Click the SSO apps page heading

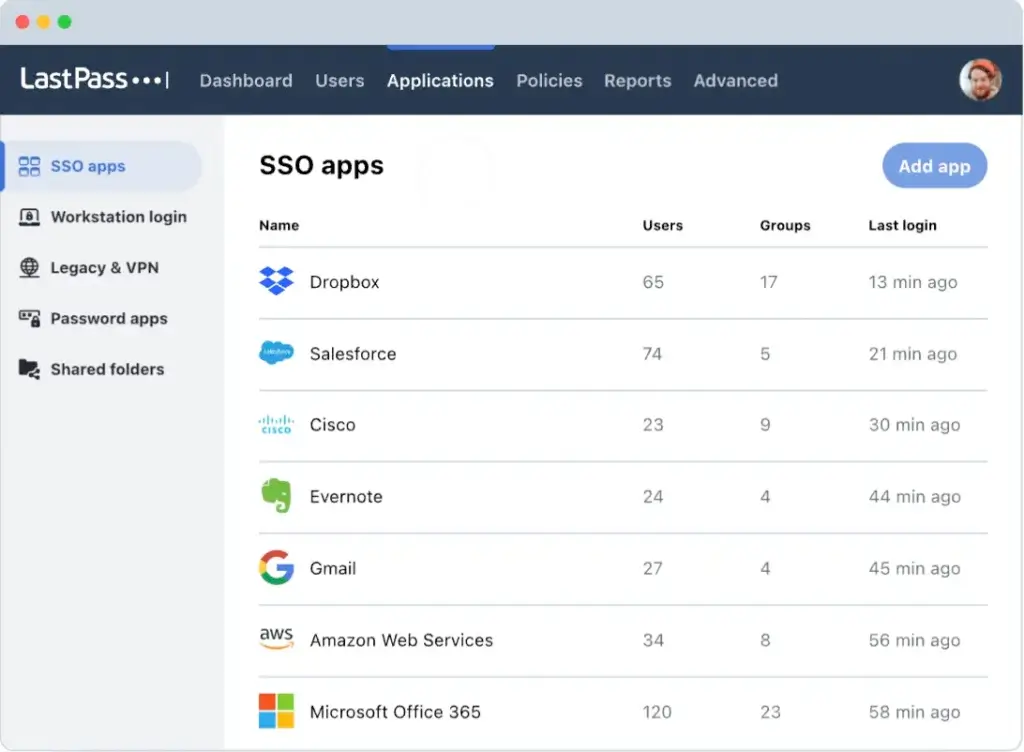(x=321, y=166)
